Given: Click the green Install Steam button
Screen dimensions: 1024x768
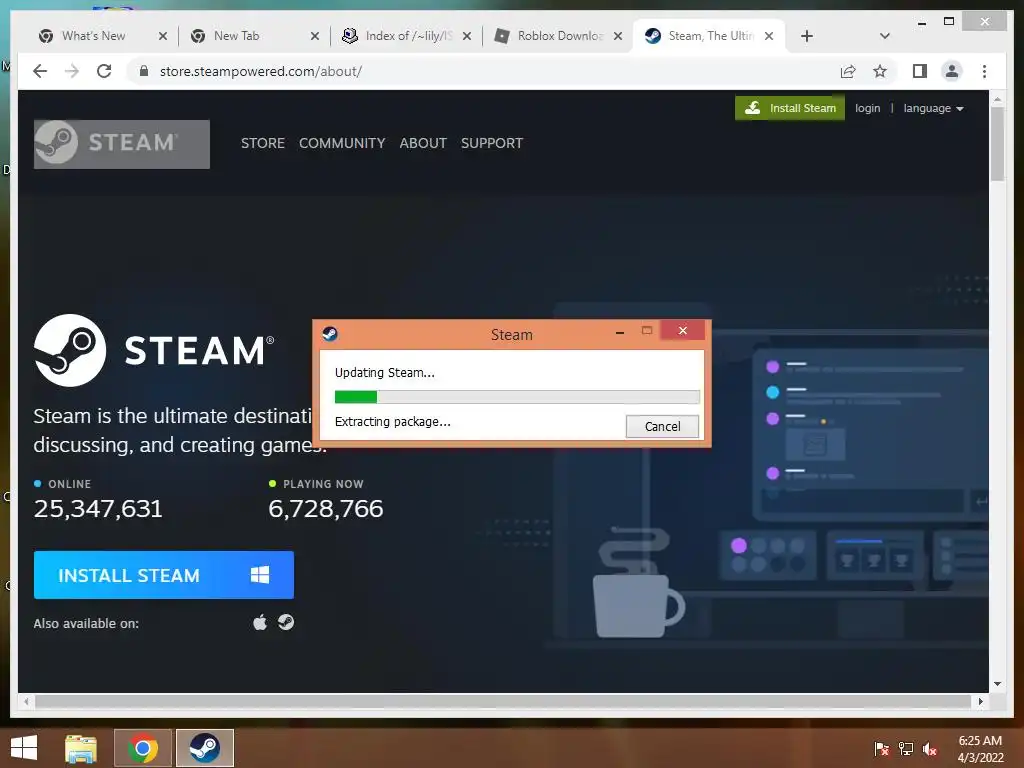Looking at the screenshot, I should pyautogui.click(x=790, y=108).
